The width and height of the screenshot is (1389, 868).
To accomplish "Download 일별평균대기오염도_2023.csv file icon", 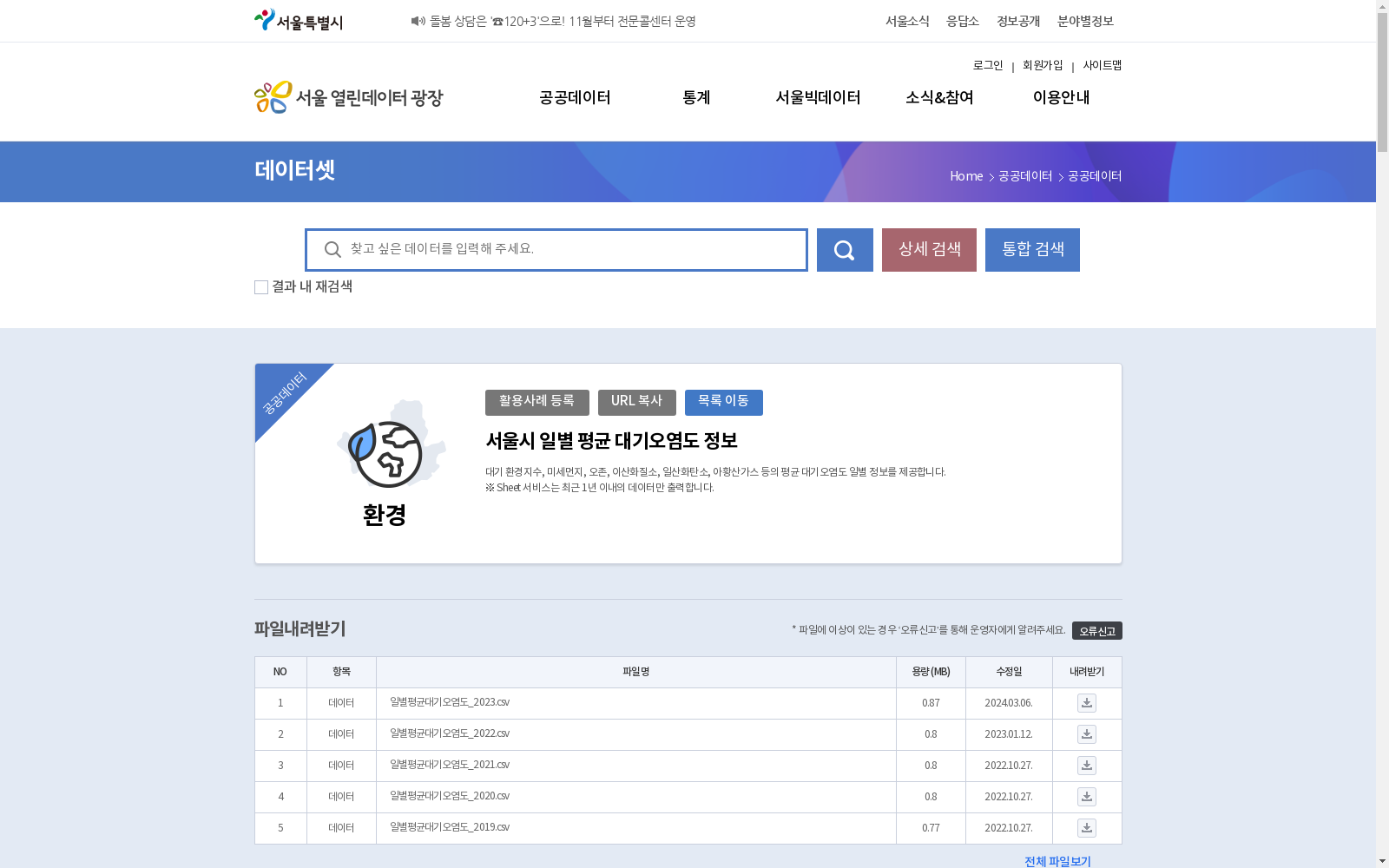I will [1087, 703].
